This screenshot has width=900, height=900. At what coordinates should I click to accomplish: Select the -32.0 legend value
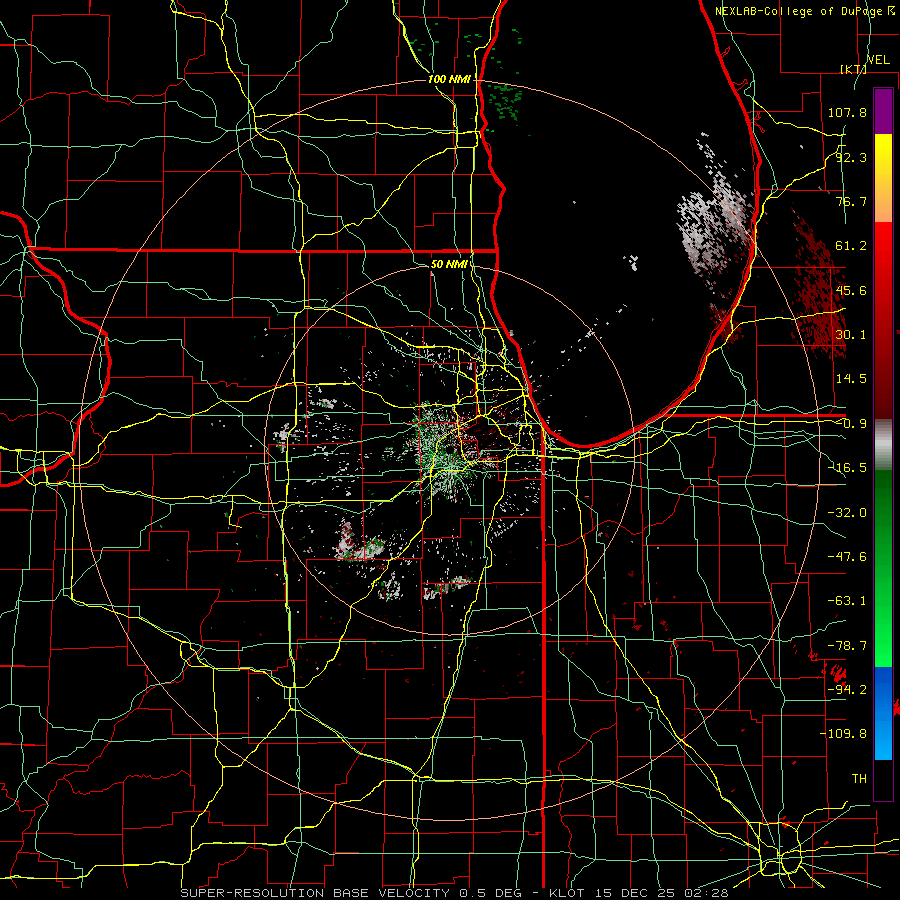click(847, 513)
